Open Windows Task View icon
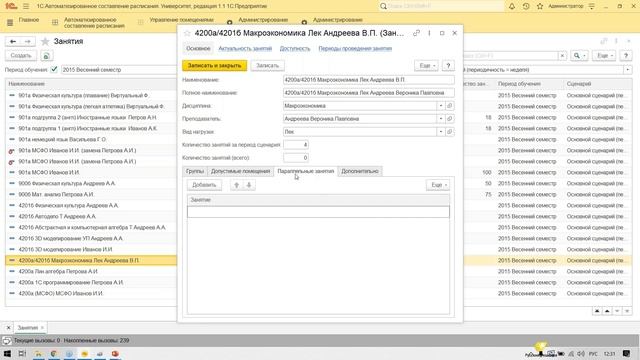Screen dimensions: 640x360 tap(22, 353)
